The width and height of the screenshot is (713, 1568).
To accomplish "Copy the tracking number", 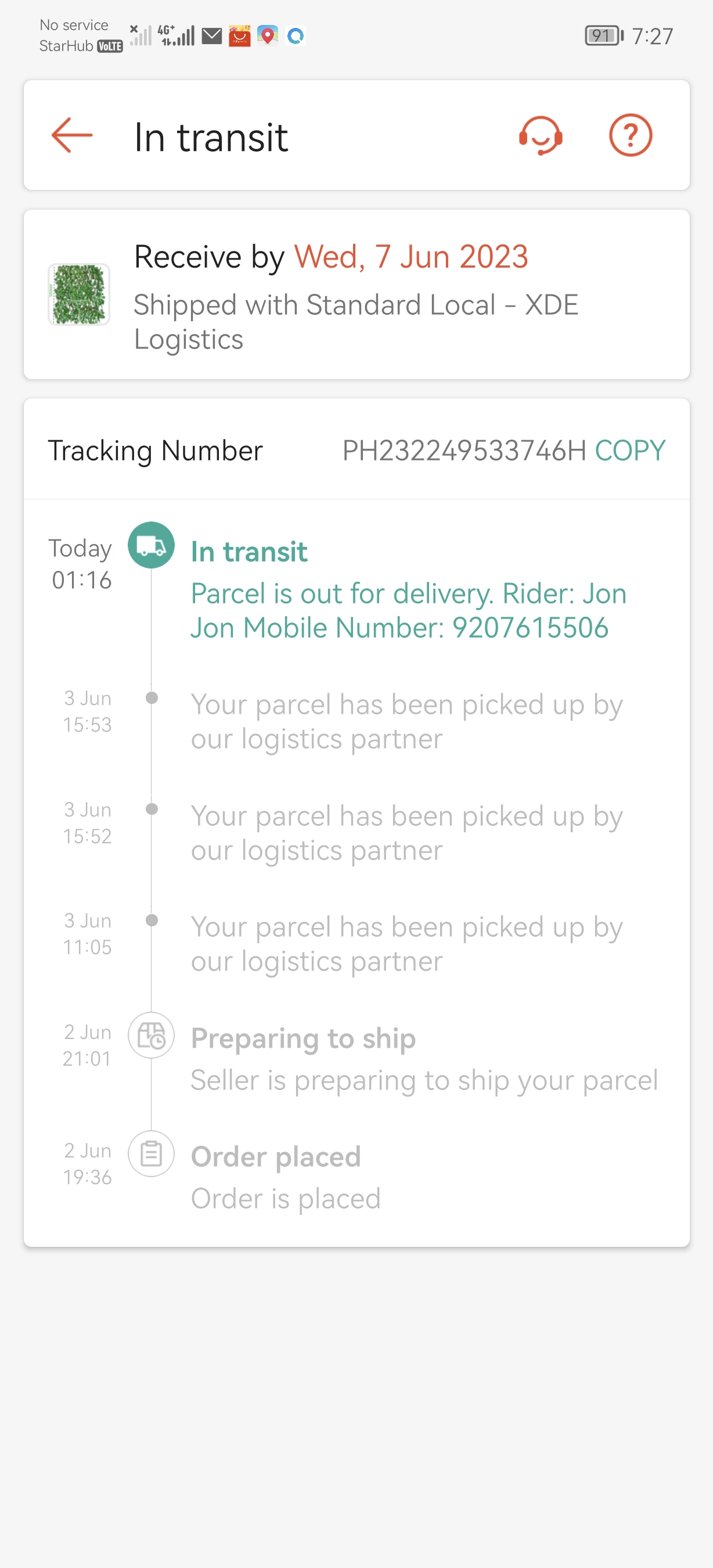I will (629, 451).
